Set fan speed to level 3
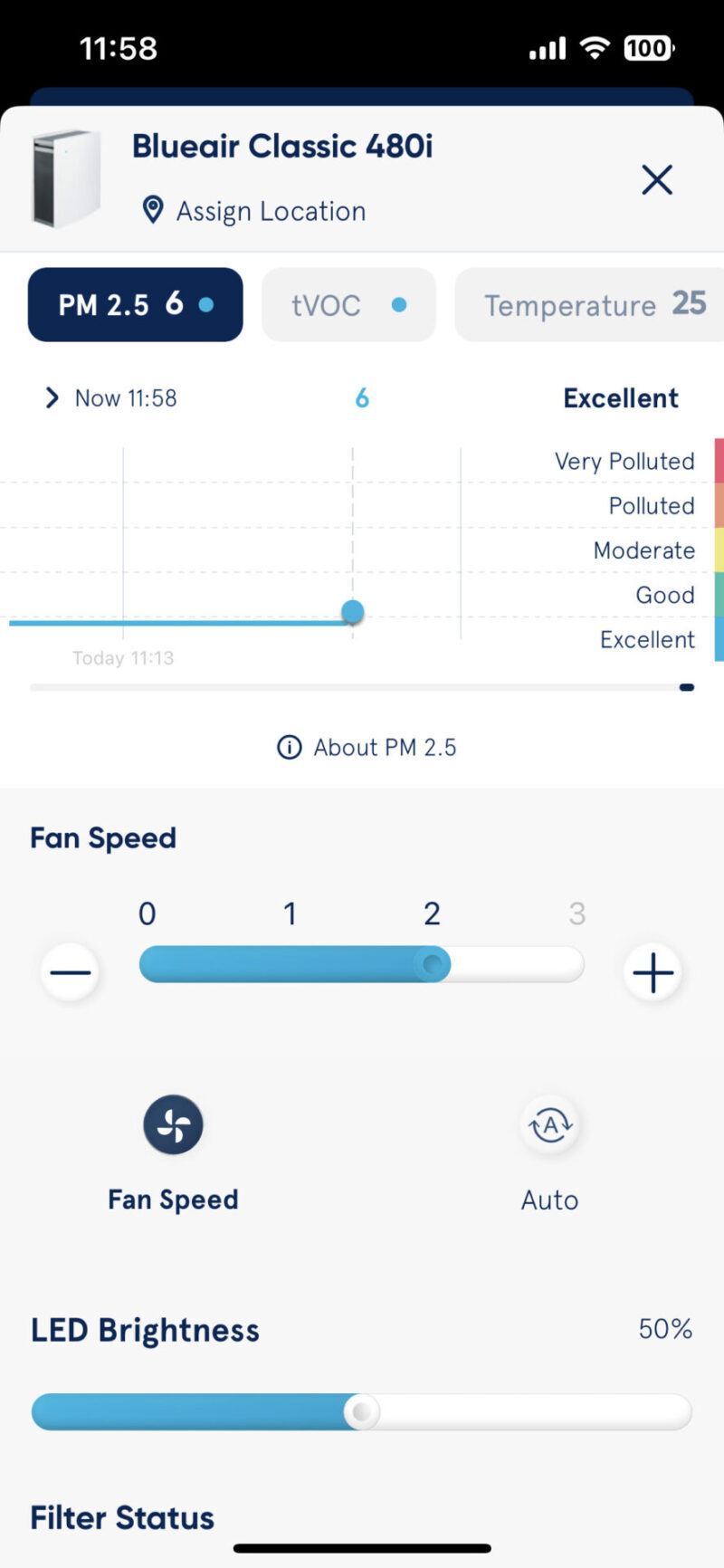The width and height of the screenshot is (724, 1568). tap(576, 913)
